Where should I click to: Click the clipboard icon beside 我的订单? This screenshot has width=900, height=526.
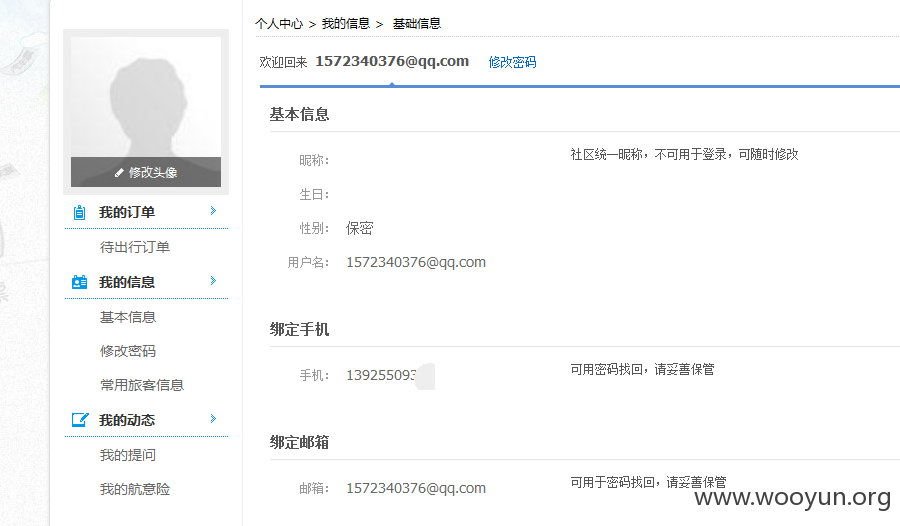[79, 212]
